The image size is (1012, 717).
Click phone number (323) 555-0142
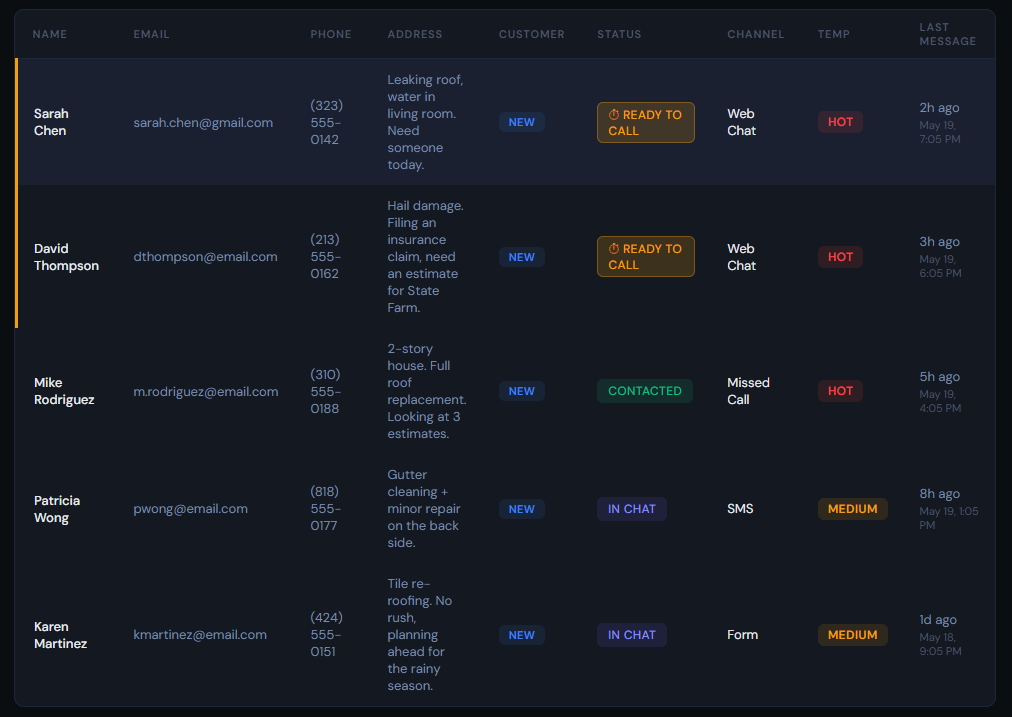pyautogui.click(x=327, y=123)
